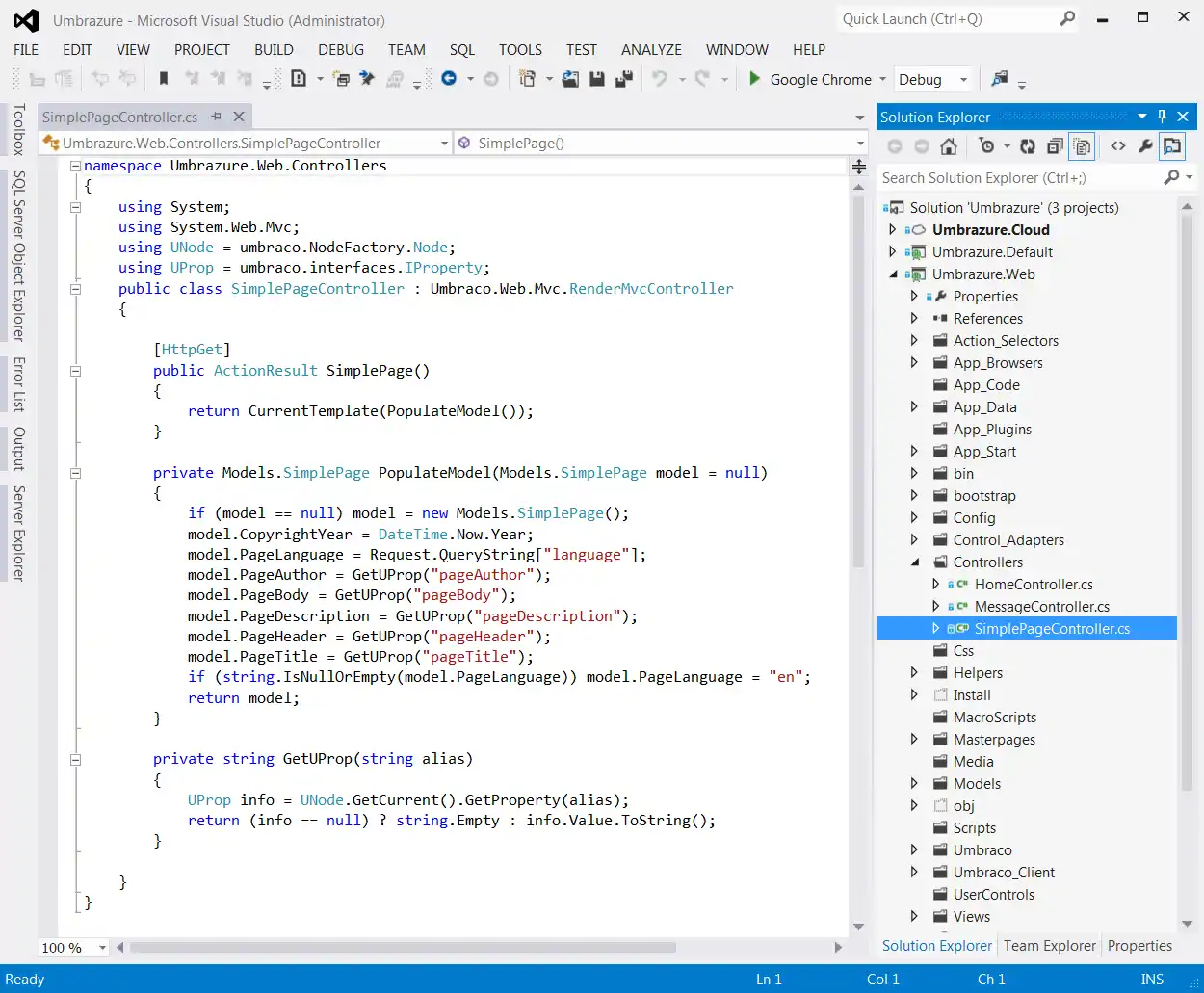
Task: Click the Quick Launch search field
Action: coord(957,18)
